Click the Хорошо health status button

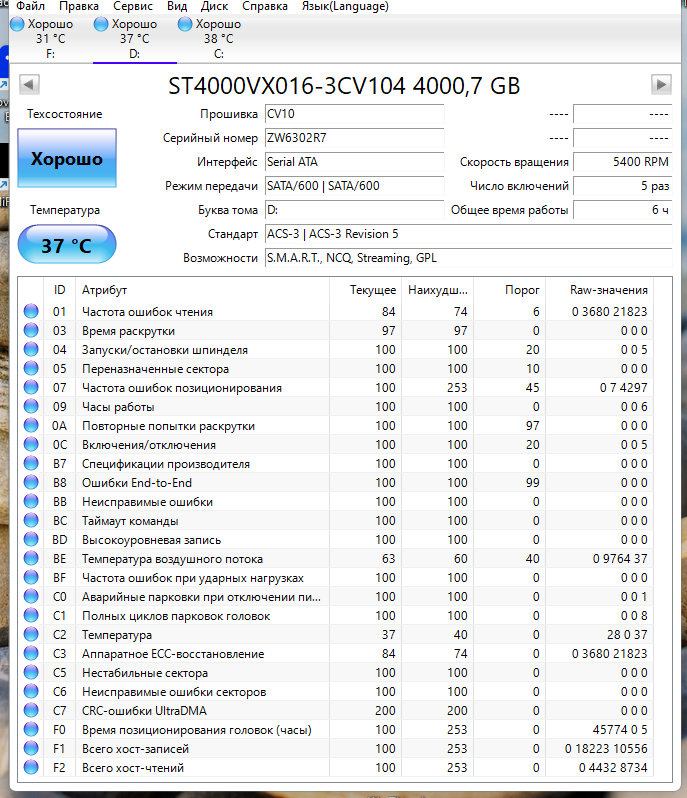(x=67, y=158)
